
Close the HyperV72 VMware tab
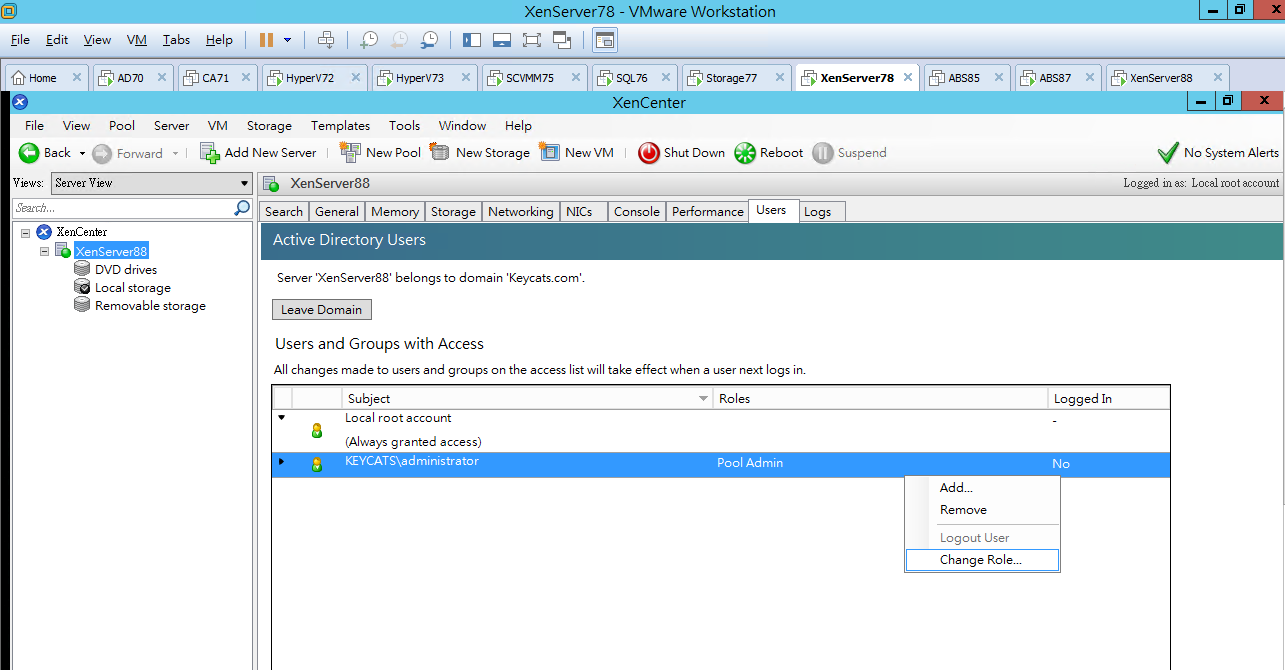point(356,78)
